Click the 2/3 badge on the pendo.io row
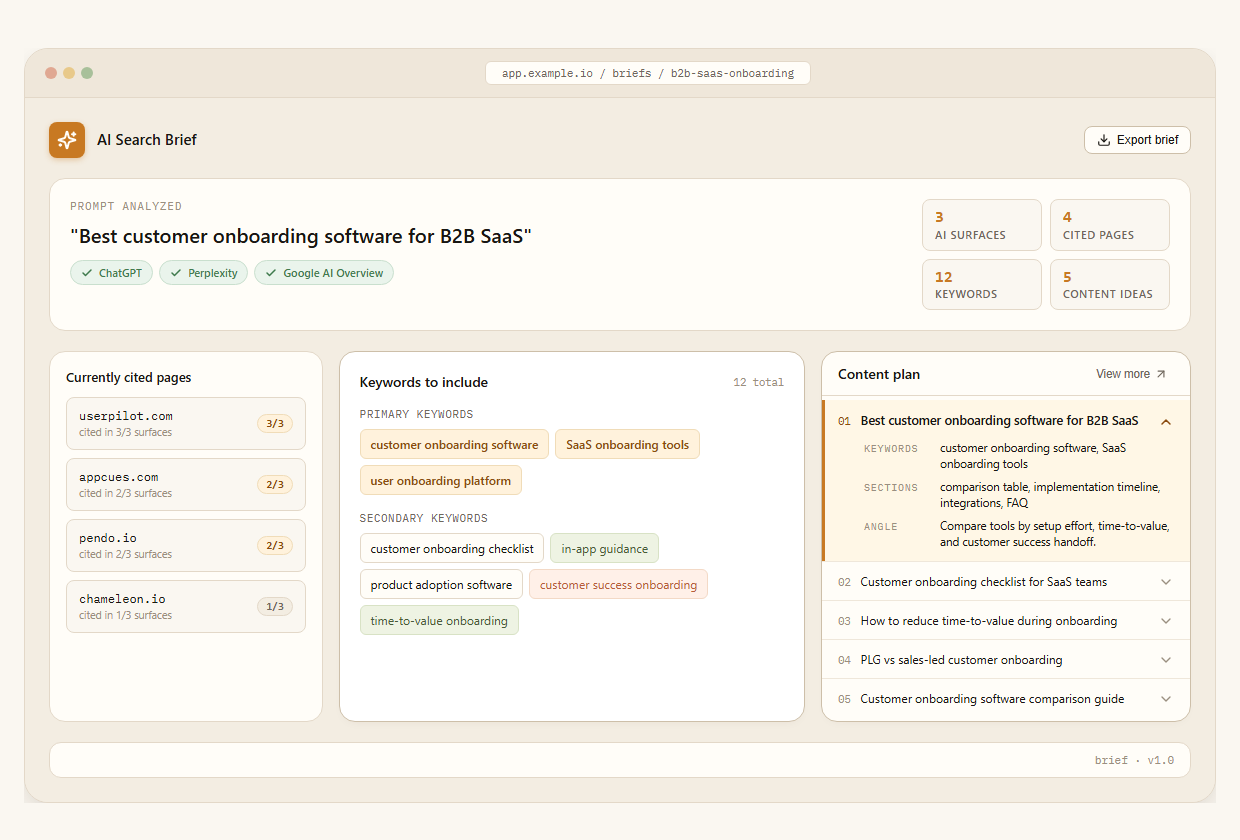1240x840 pixels. point(275,546)
